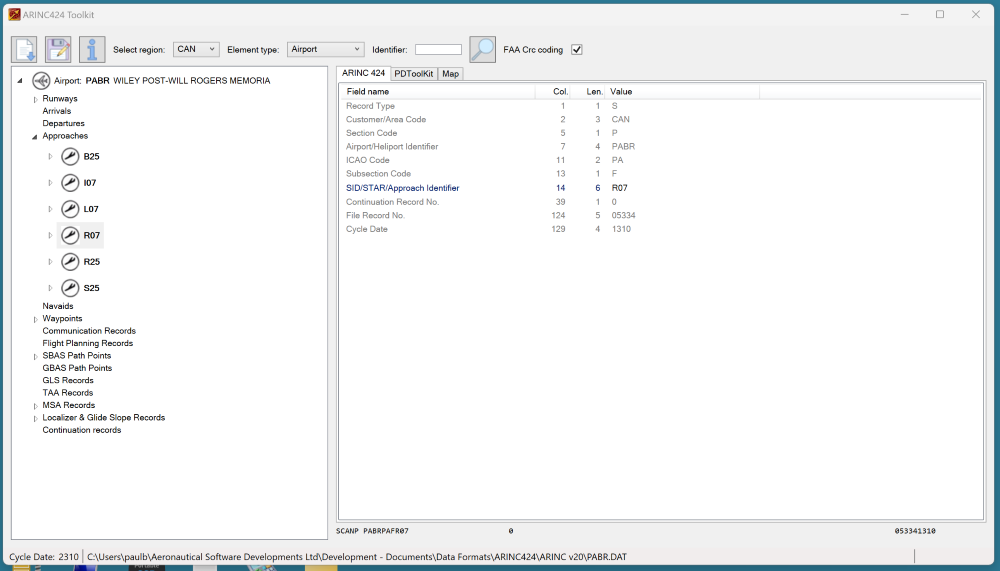The height and width of the screenshot is (571, 1000).
Task: Click the Field name column header
Action: (x=436, y=91)
